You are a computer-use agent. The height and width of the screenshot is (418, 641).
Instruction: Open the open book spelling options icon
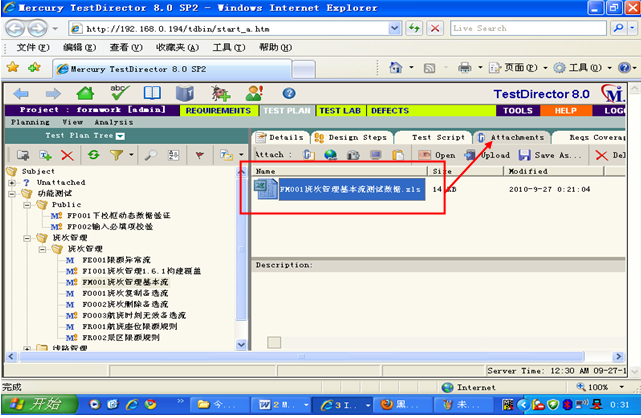click(152, 93)
